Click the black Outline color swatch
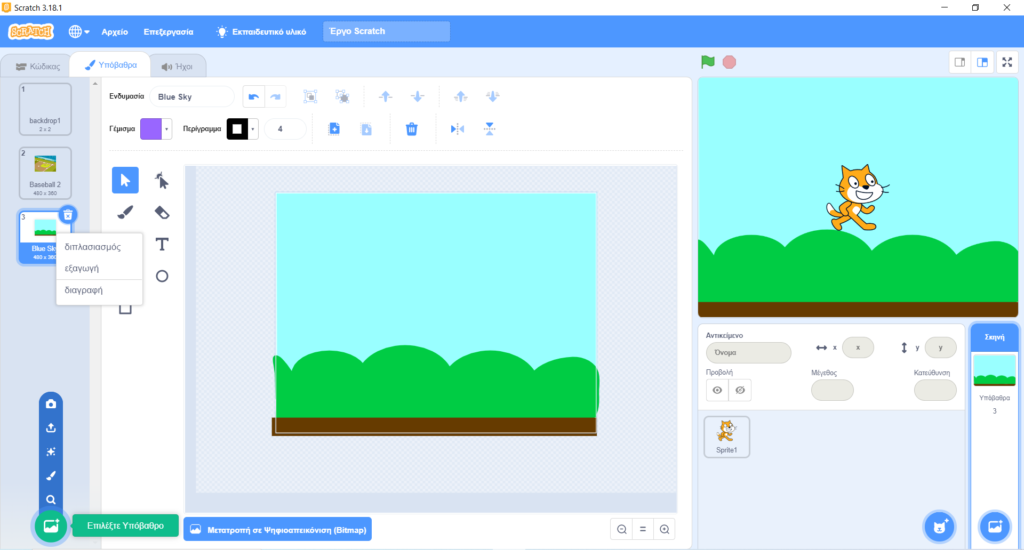Viewport: 1024px width, 550px height. [237, 129]
